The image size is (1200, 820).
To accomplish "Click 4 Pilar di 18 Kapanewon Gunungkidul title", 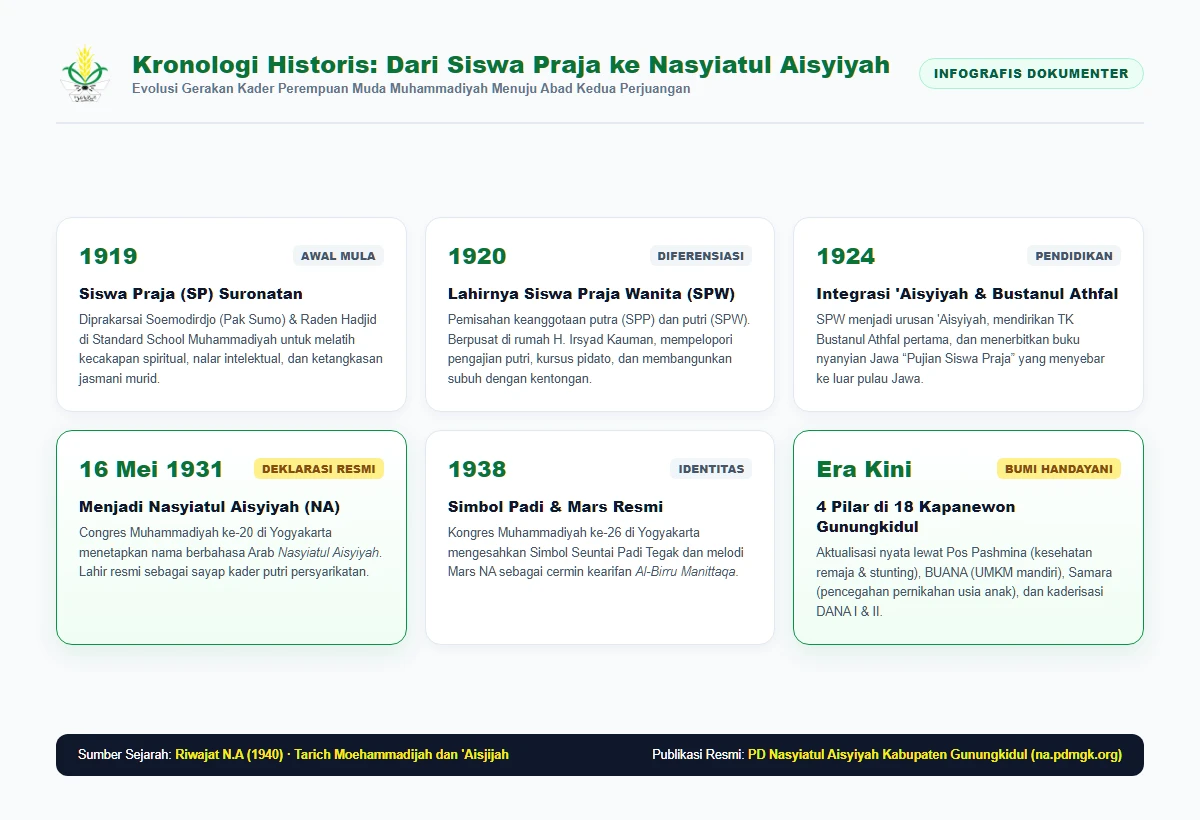I will [916, 517].
